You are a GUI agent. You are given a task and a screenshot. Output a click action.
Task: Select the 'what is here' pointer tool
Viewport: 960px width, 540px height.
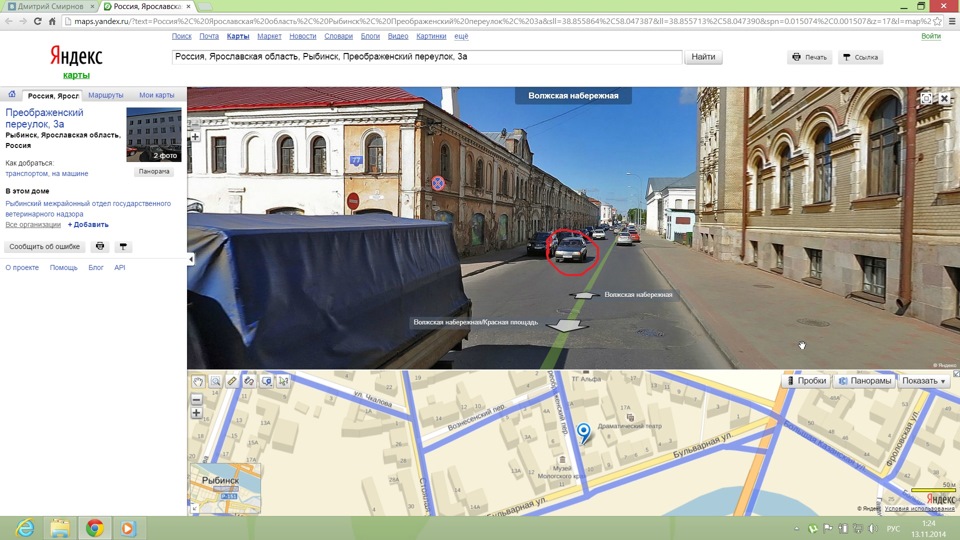coord(283,381)
